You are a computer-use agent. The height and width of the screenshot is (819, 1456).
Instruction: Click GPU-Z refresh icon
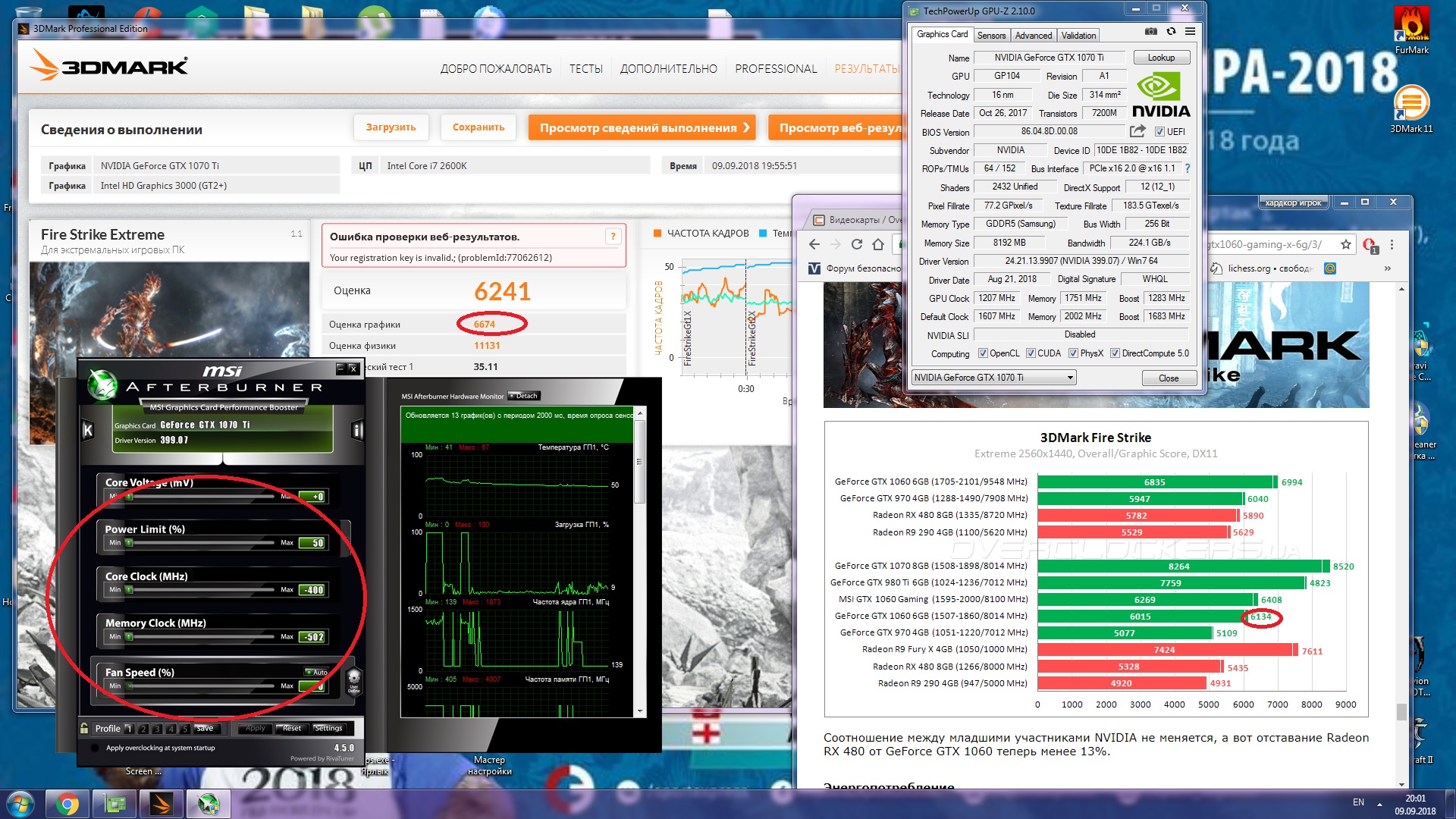pos(1171,31)
